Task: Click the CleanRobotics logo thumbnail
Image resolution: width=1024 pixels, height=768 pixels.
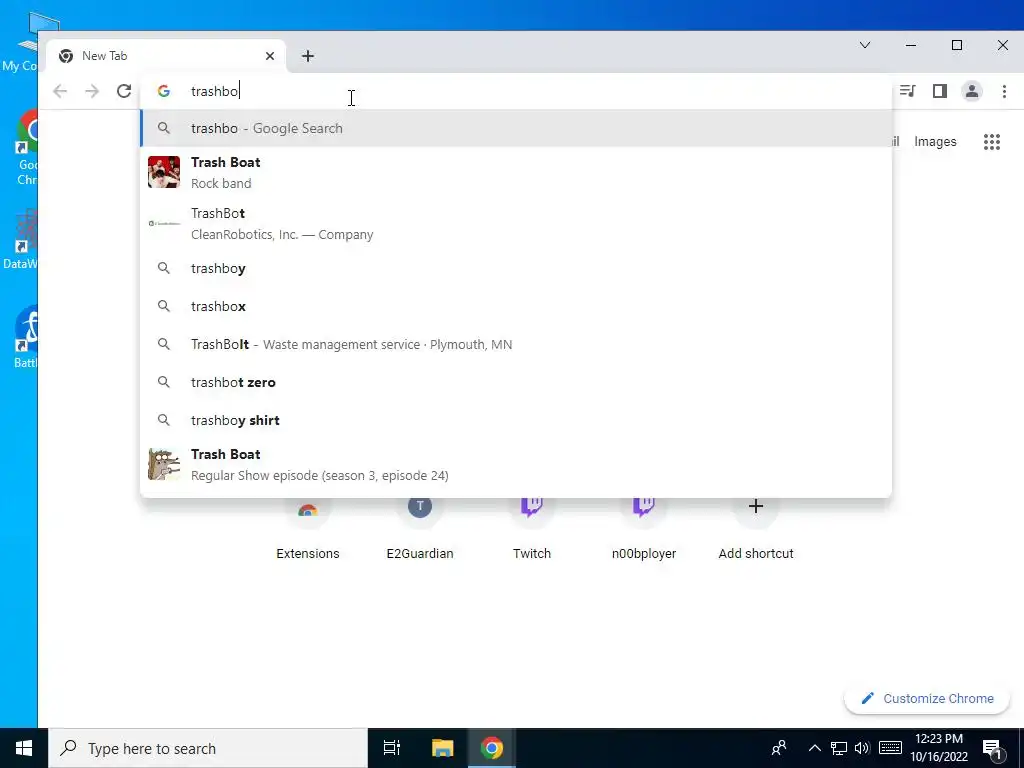Action: (x=164, y=223)
